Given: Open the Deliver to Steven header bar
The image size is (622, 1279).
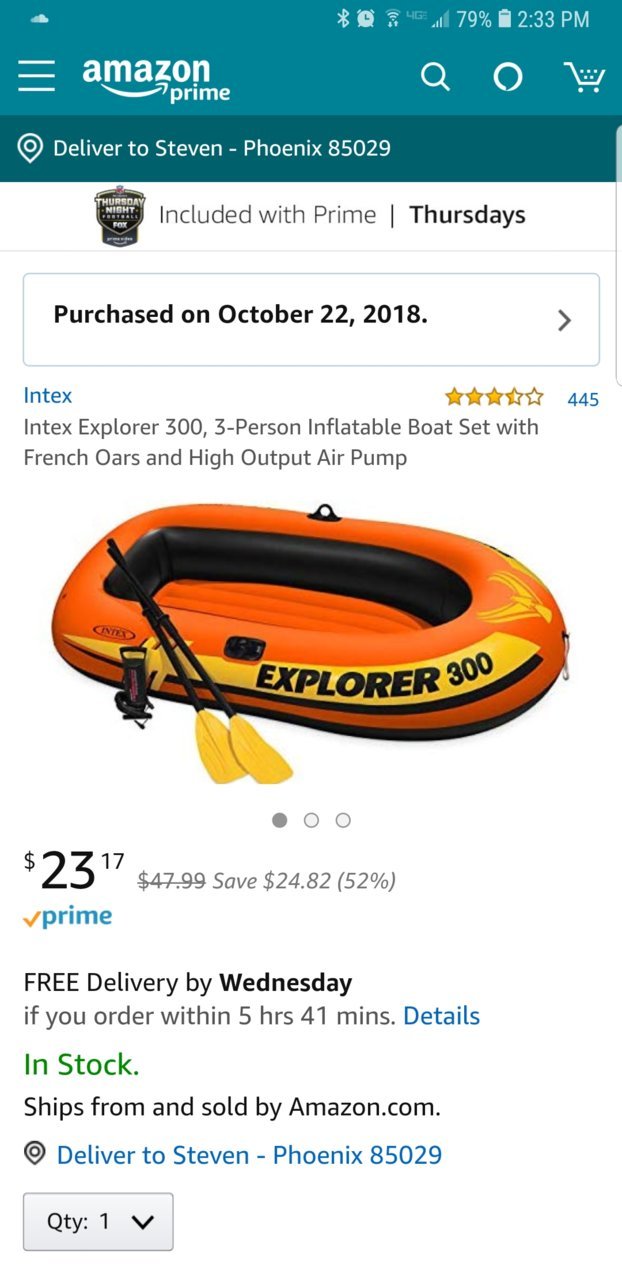Looking at the screenshot, I should (x=311, y=149).
